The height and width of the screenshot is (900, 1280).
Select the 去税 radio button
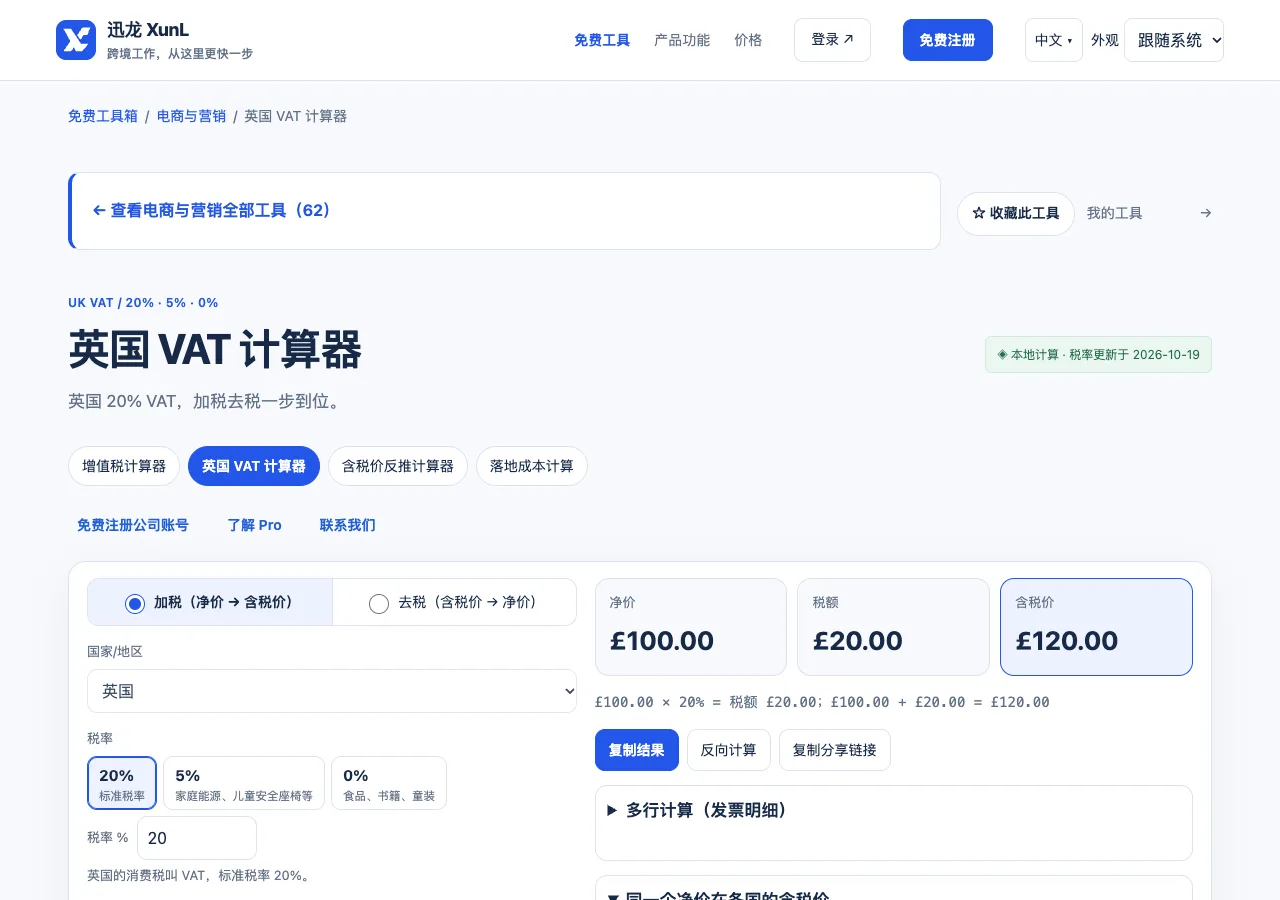click(379, 603)
